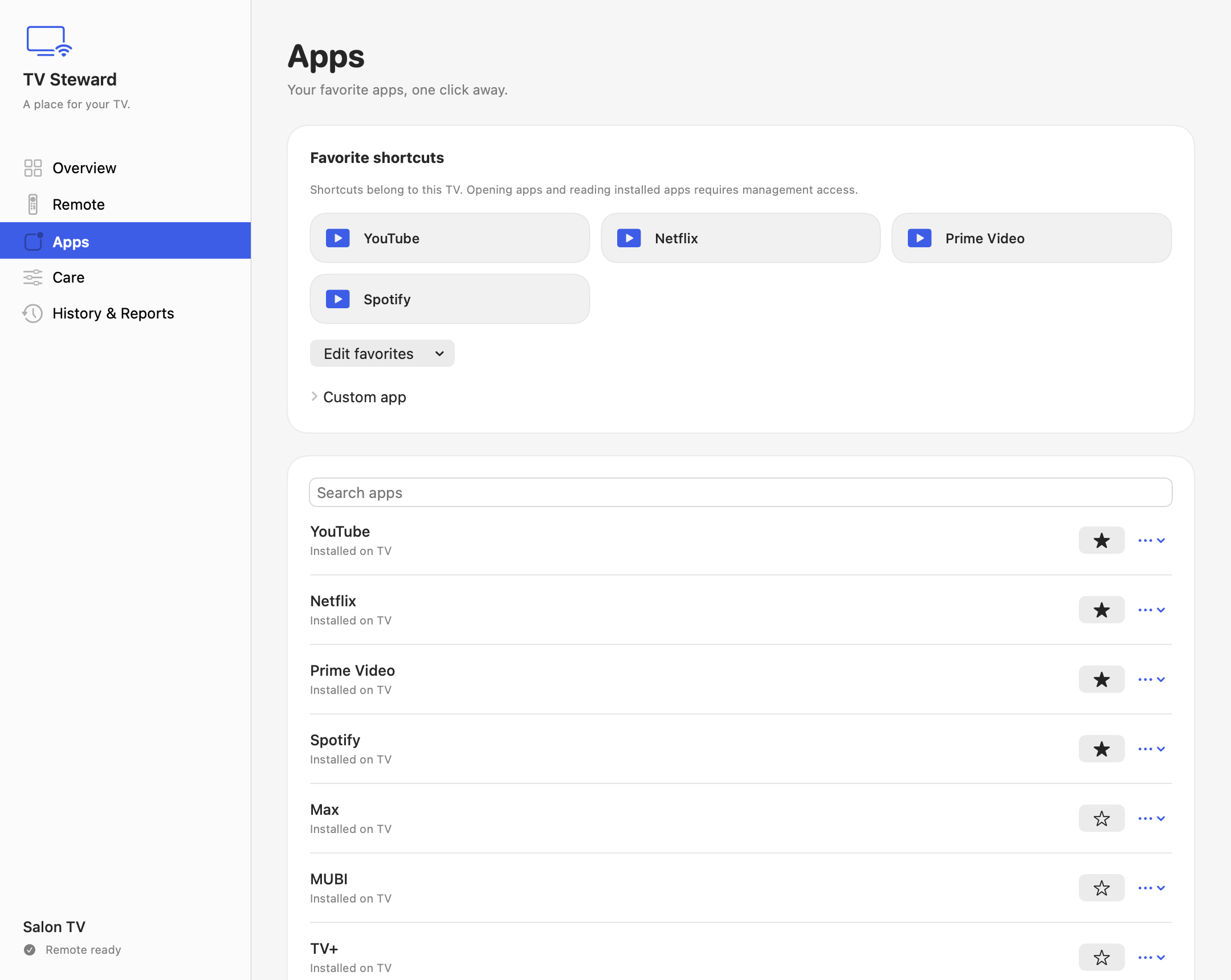1231x980 pixels.
Task: Click the Spotify shortcut play icon
Action: (x=338, y=299)
